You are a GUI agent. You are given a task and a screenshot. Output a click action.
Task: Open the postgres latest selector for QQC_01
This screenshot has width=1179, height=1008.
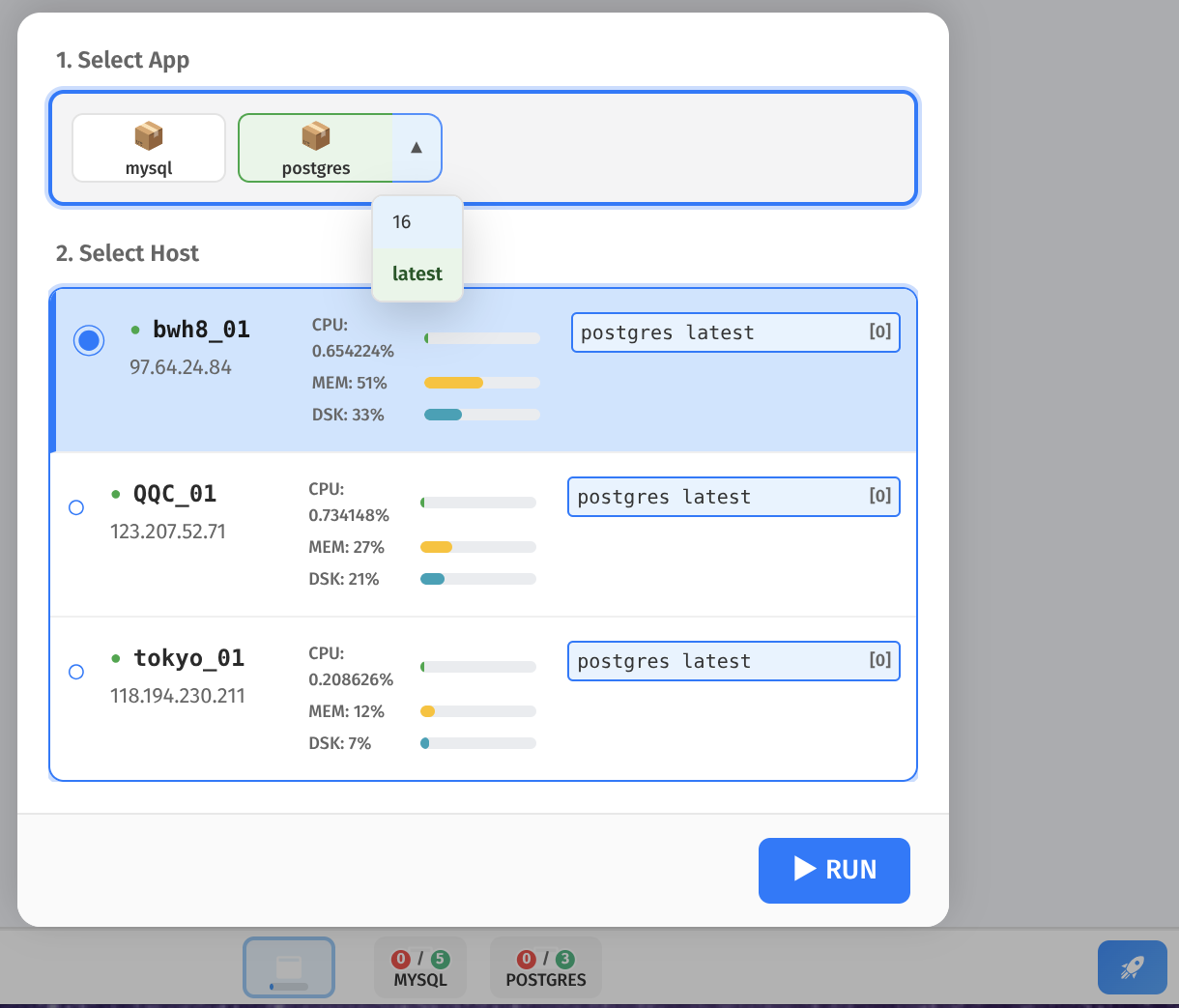(x=733, y=496)
